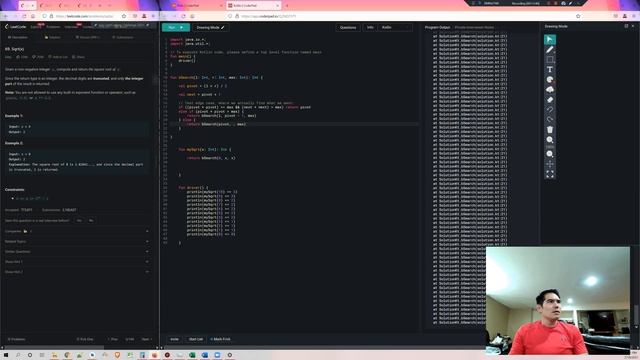This screenshot has height=360, width=640.
Task: Go to the Prev problem
Action: (x=113, y=339)
